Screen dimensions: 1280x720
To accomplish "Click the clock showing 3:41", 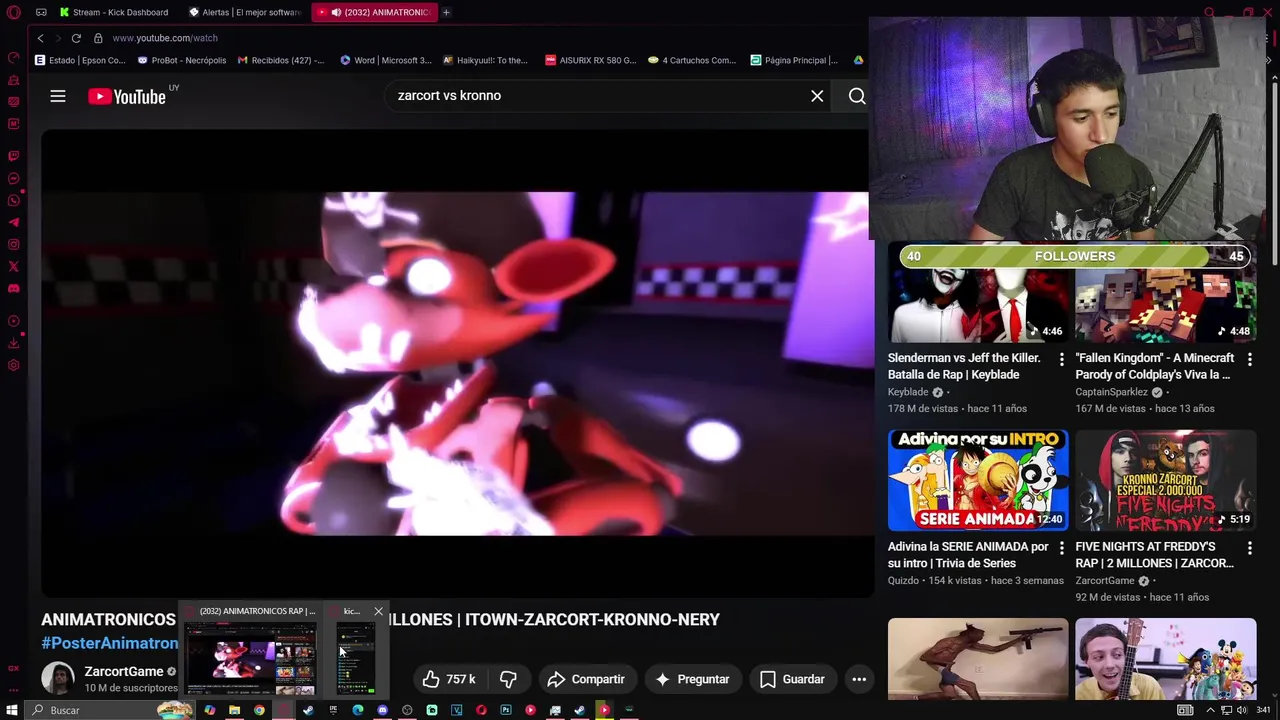I will tap(1263, 710).
